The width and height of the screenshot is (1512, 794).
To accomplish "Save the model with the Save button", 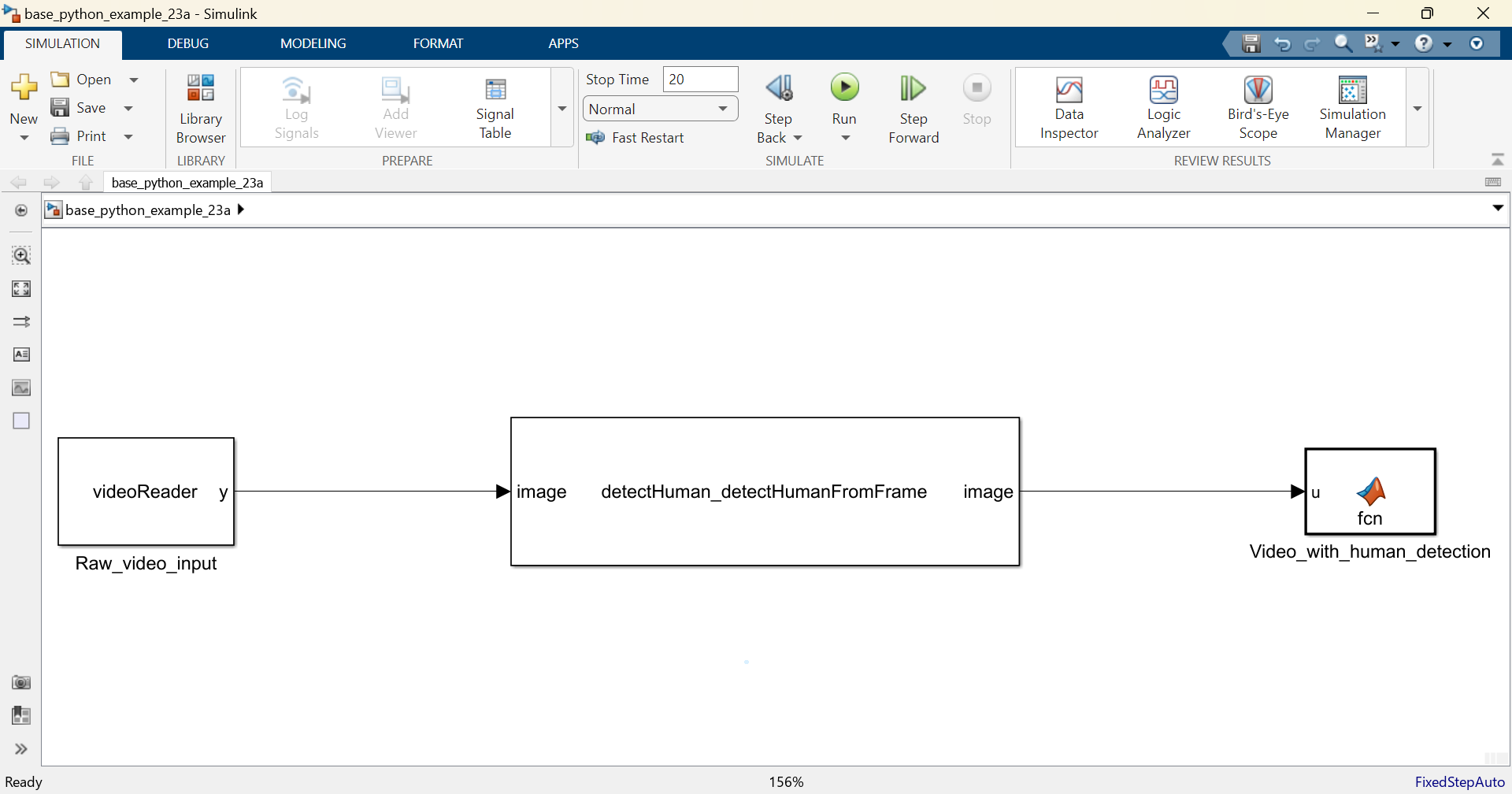I will point(78,108).
